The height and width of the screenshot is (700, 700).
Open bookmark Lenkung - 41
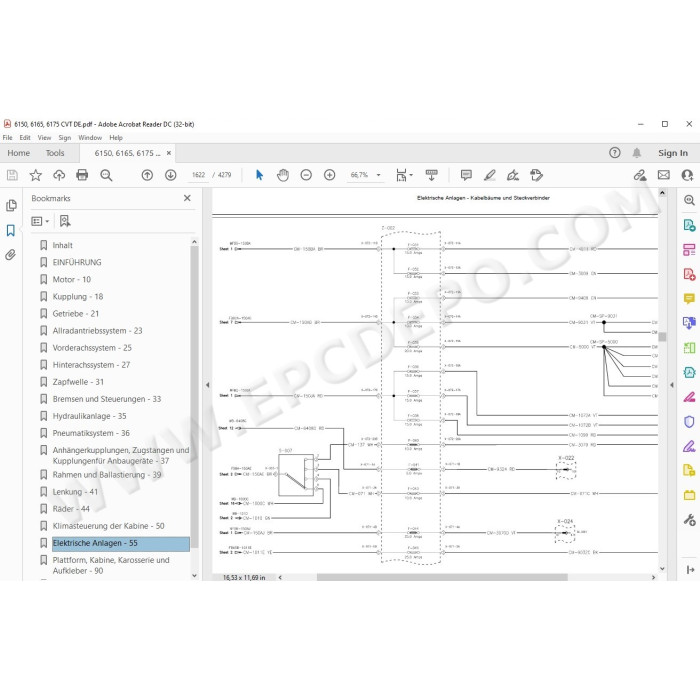coord(75,492)
